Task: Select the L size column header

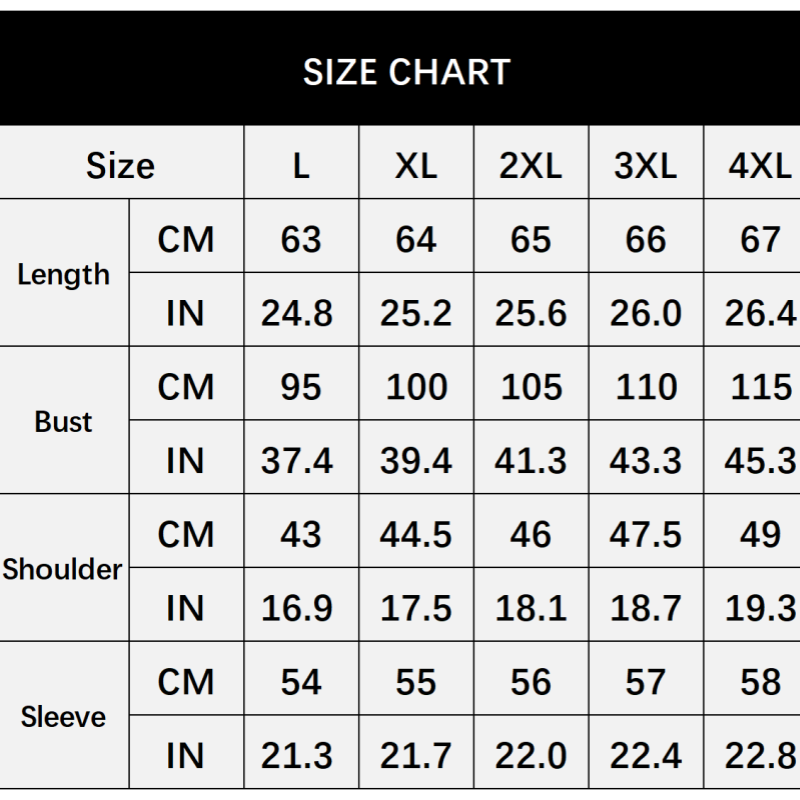Action: (301, 165)
